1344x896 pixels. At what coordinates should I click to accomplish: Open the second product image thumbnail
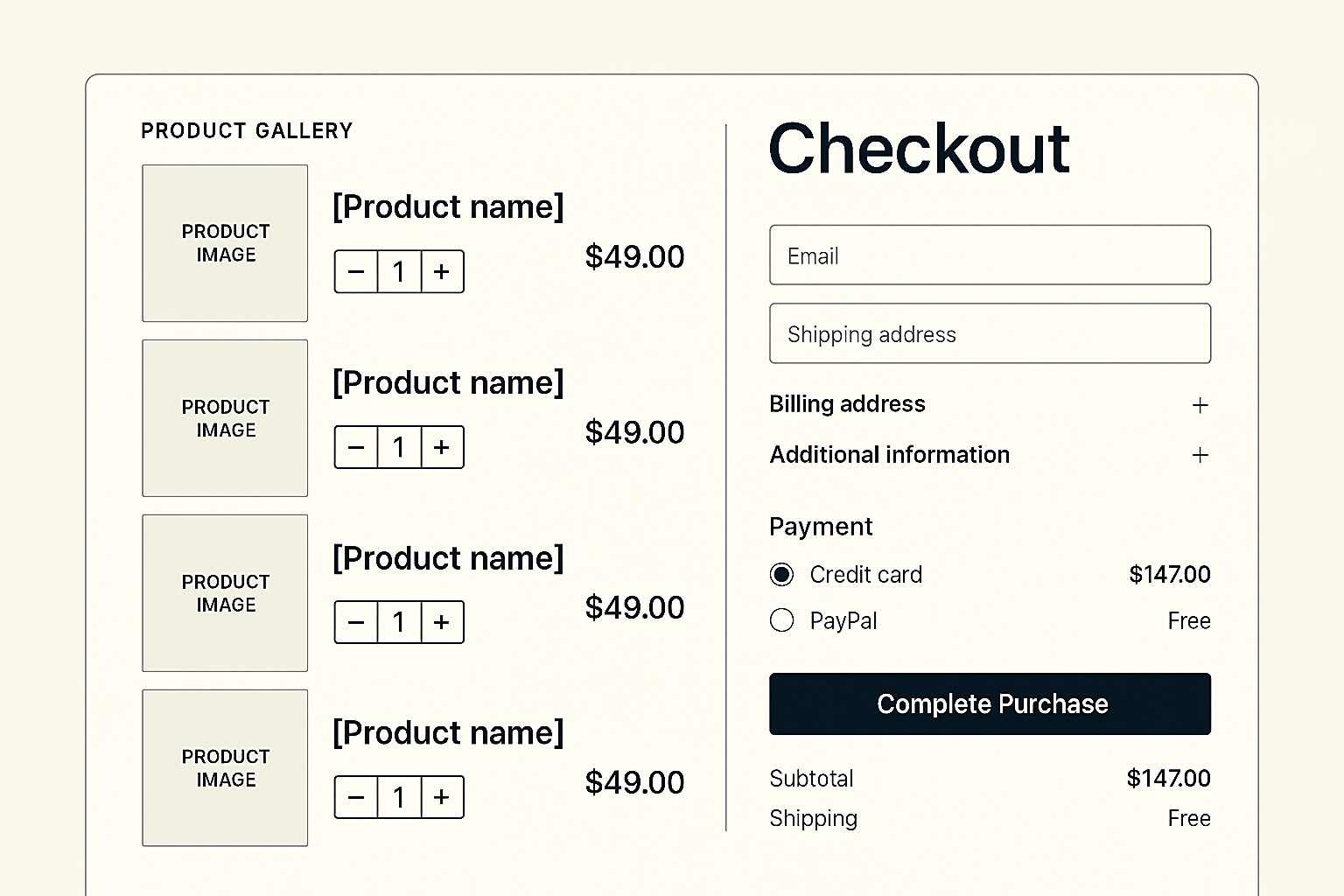coord(225,418)
